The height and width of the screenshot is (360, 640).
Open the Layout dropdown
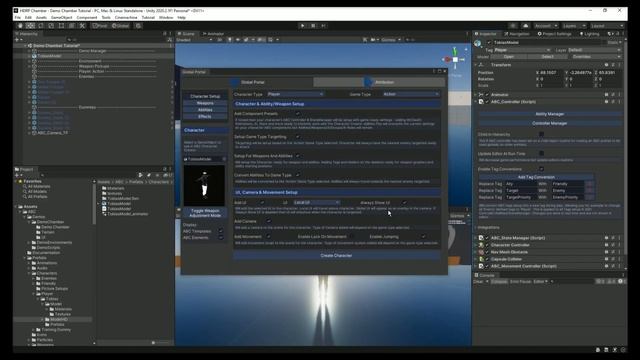[607, 26]
